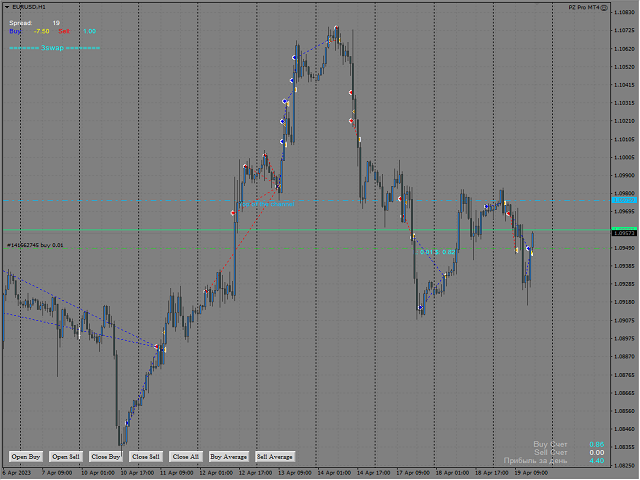Click the Sell Счет label
640x480 pixels.
[x=551, y=452]
